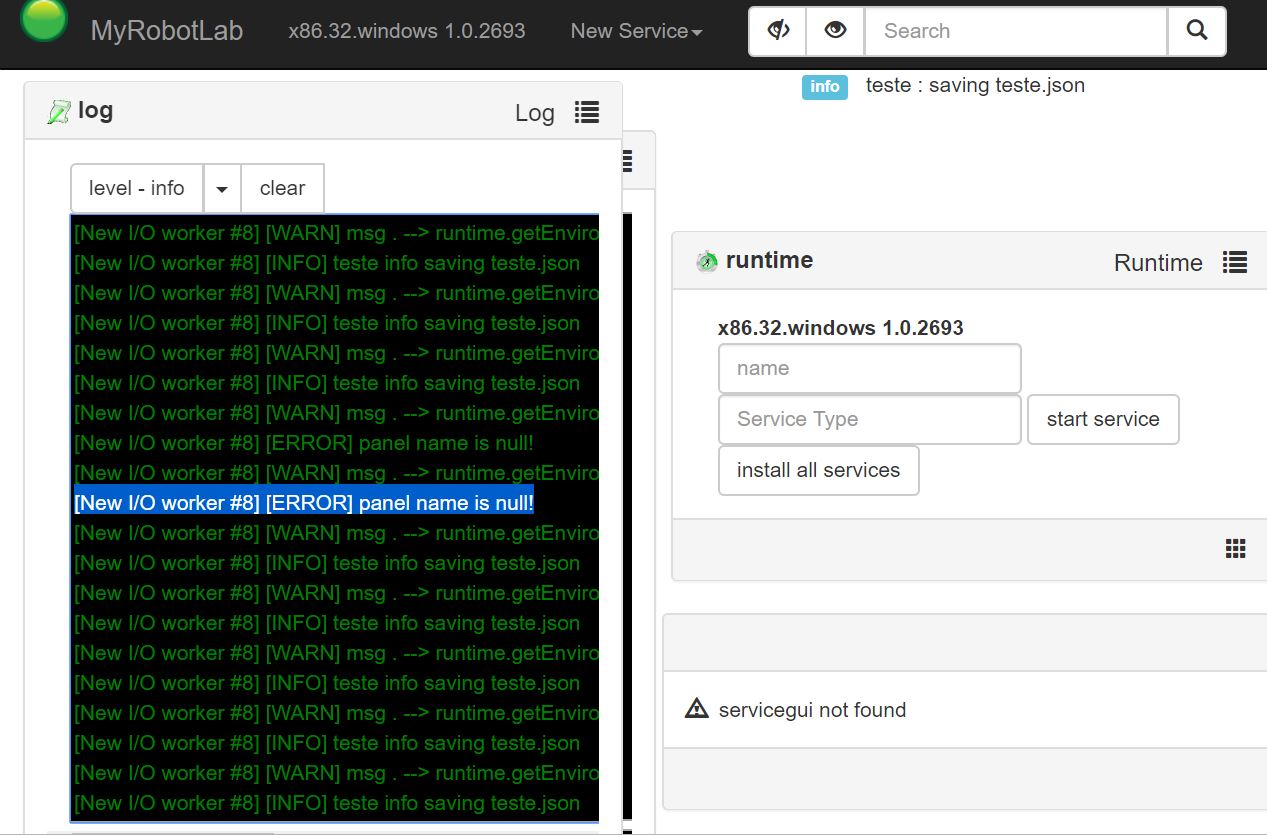Click the magnifying glass search button
Image resolution: width=1267 pixels, height=835 pixels.
pos(1197,31)
